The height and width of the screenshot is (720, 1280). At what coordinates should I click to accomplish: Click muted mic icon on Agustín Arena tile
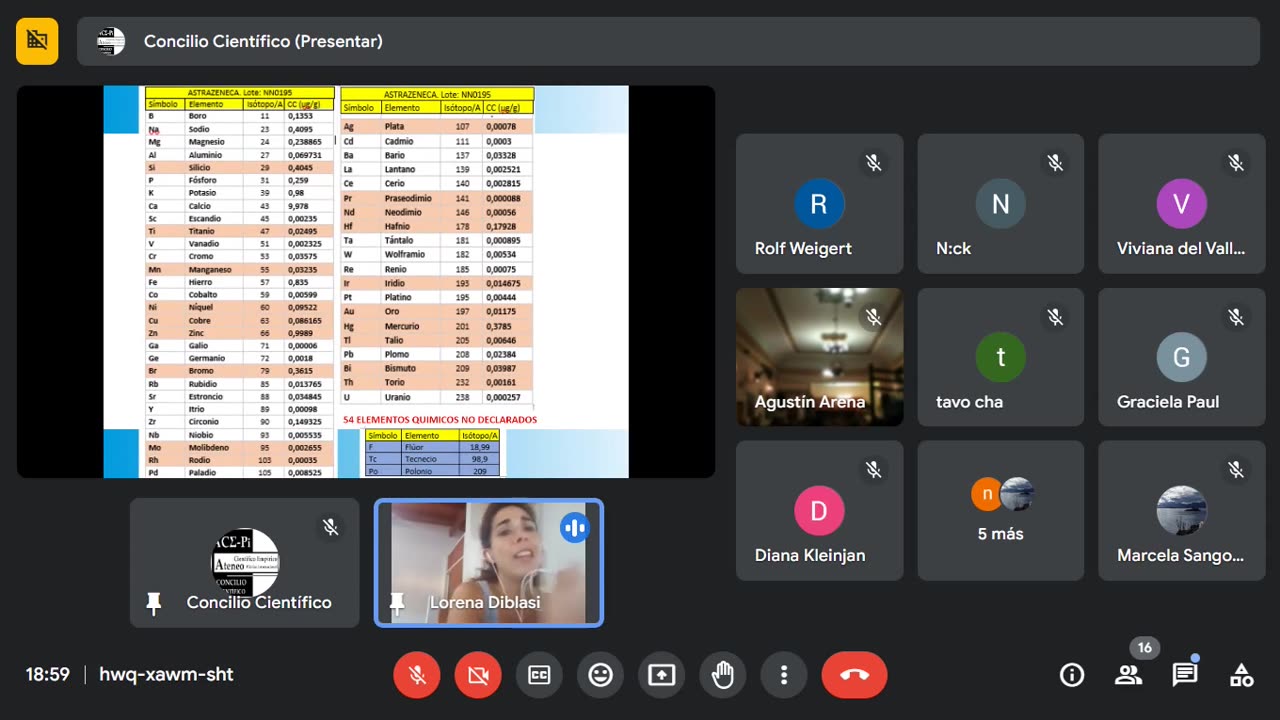874,316
